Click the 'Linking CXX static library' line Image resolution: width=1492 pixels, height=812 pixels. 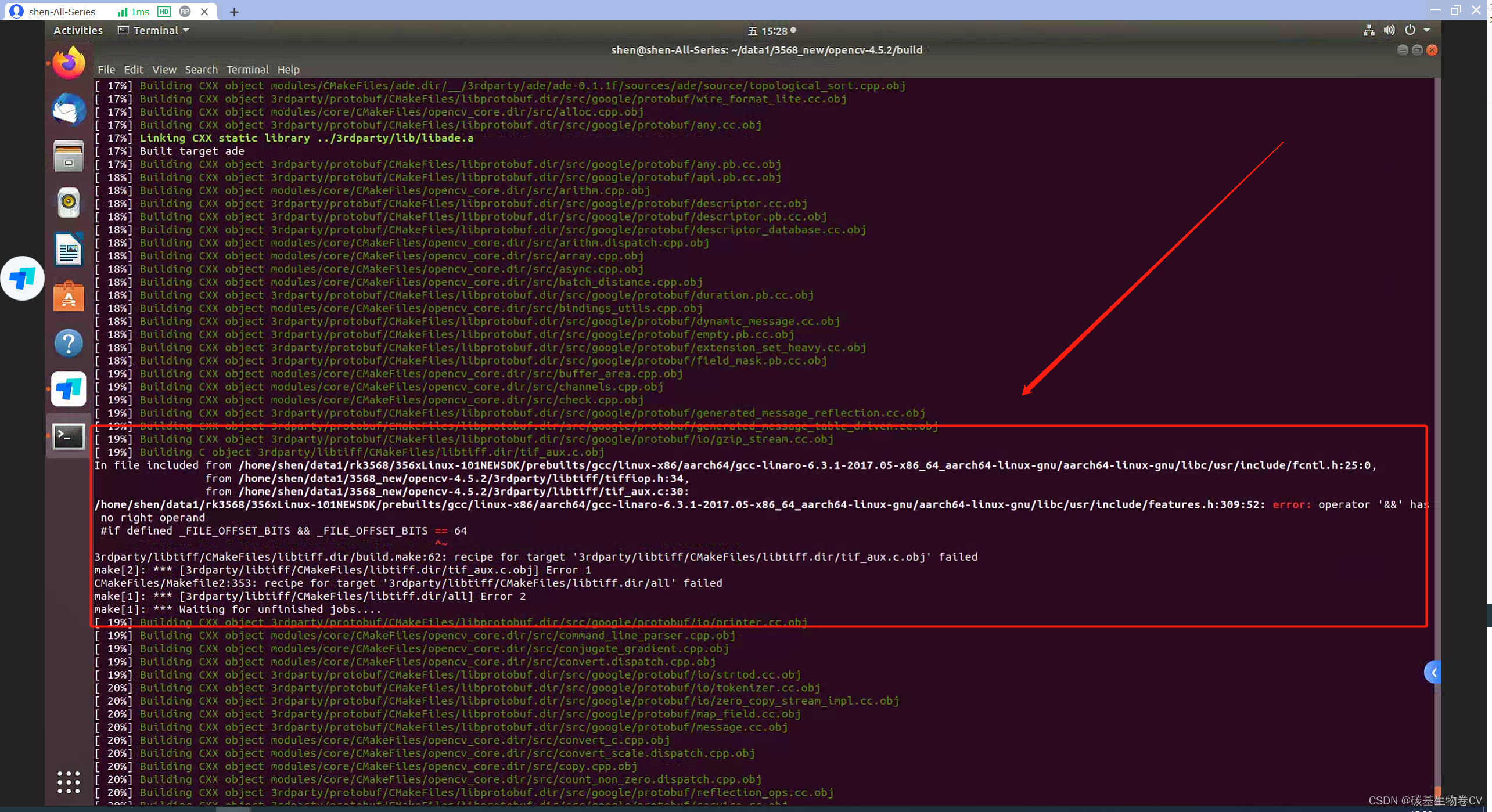coord(284,138)
